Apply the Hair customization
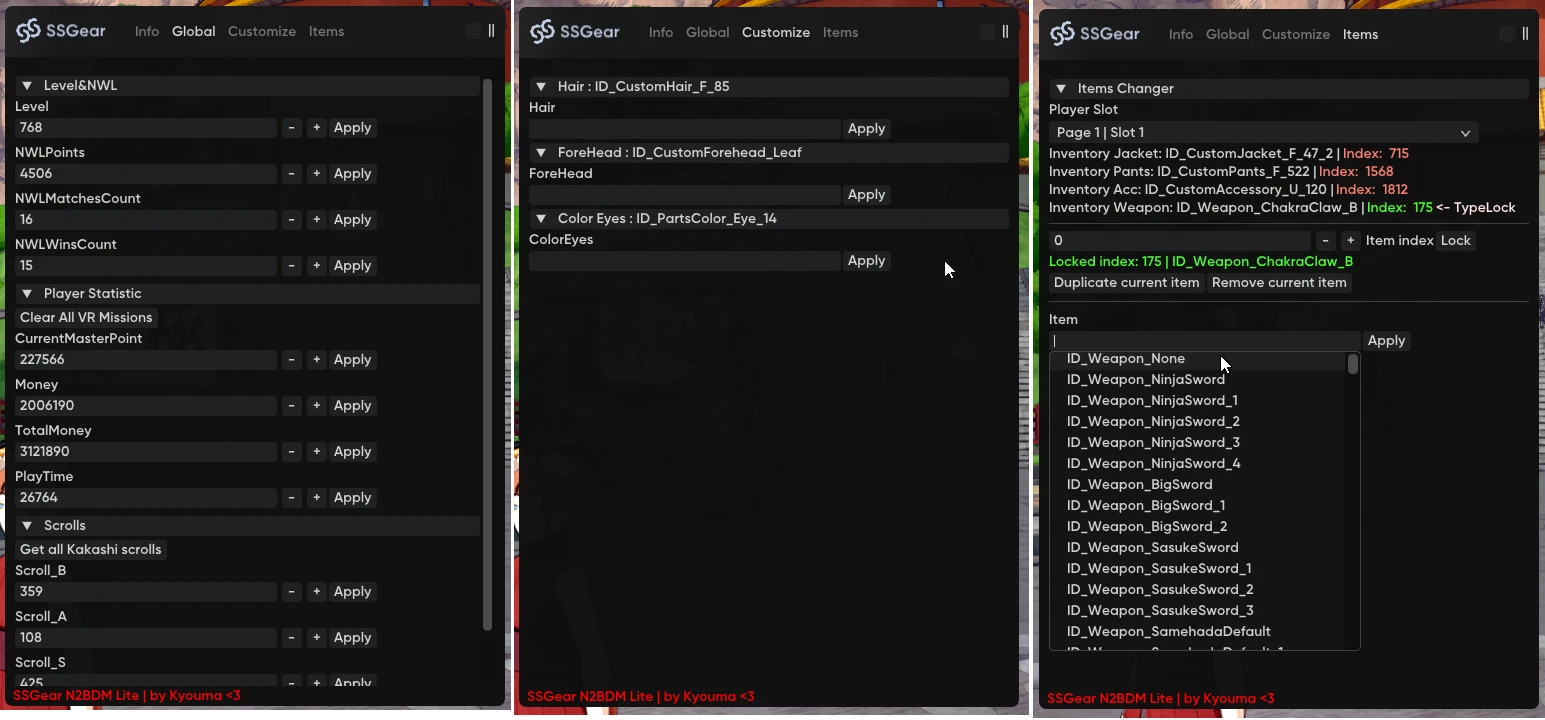Screen dimensions: 1545x720 866,129
